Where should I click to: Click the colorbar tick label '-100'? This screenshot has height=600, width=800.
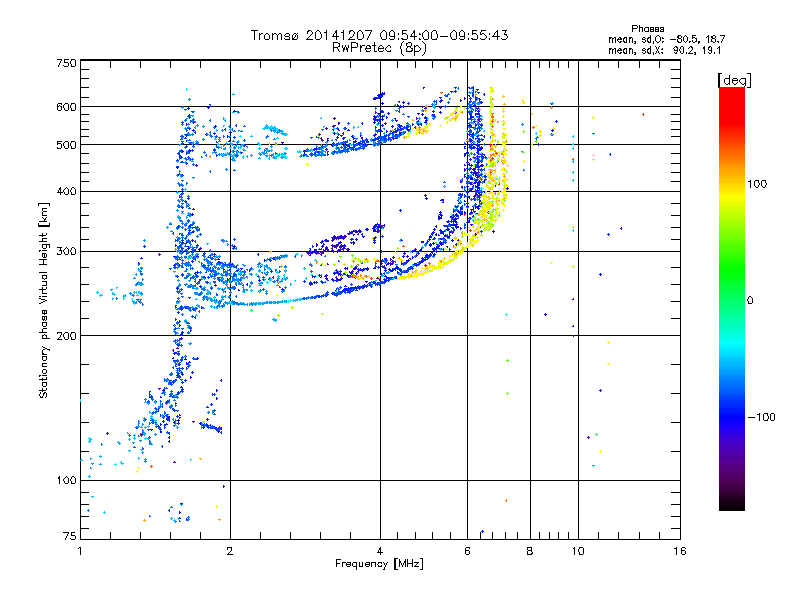pyautogui.click(x=761, y=417)
